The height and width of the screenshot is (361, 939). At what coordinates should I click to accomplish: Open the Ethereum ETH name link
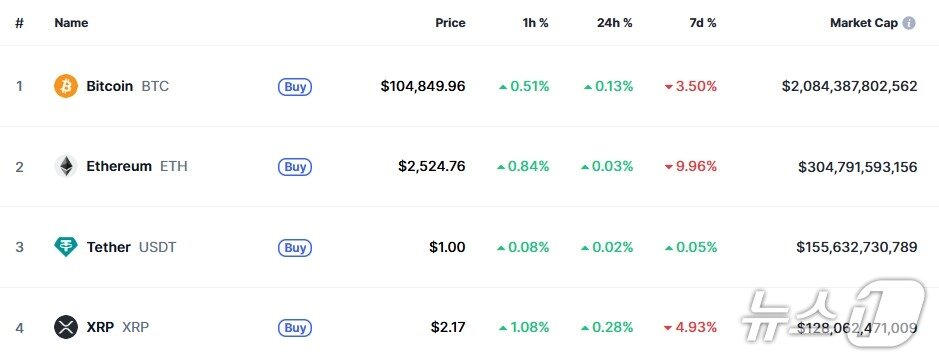point(137,166)
